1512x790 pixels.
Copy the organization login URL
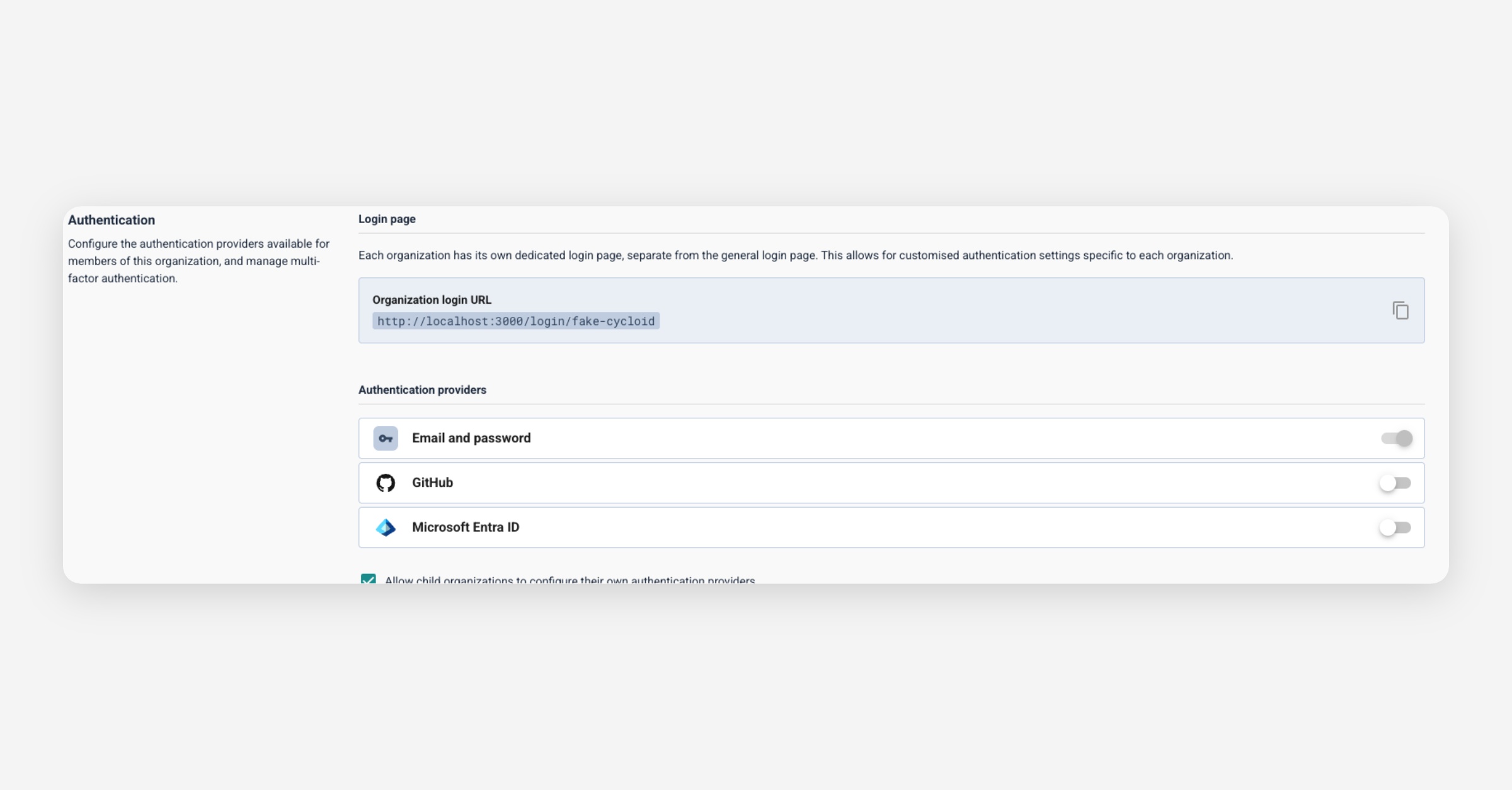pyautogui.click(x=1400, y=311)
